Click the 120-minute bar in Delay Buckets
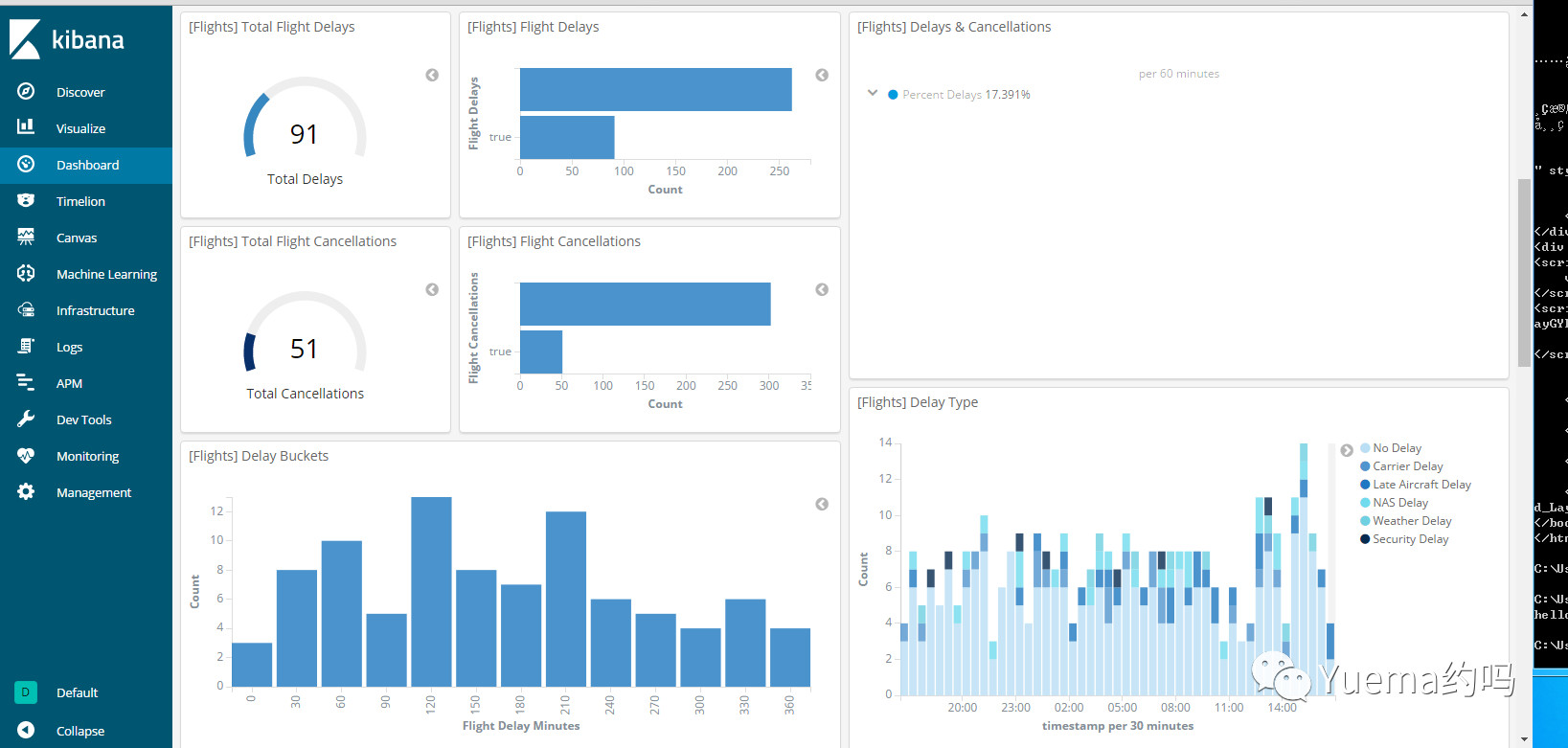 tap(431, 591)
